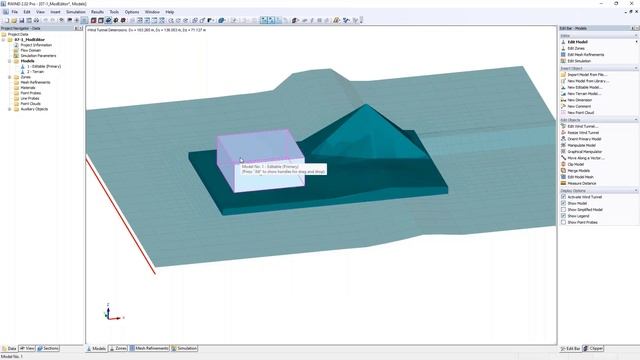Toggle Show Model checkbox
640x360 pixels.
(563, 203)
